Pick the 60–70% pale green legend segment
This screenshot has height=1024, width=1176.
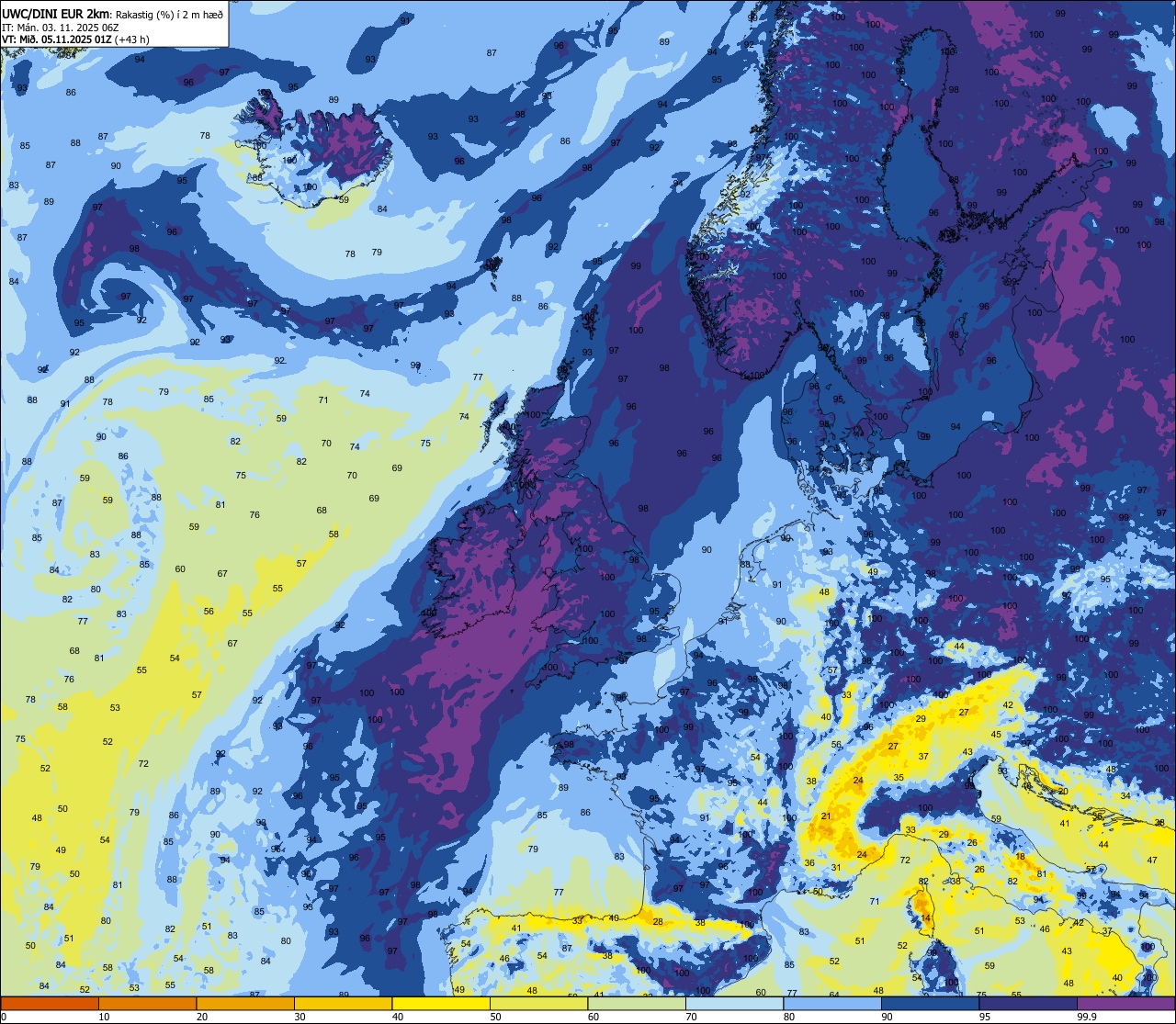pos(637,1003)
